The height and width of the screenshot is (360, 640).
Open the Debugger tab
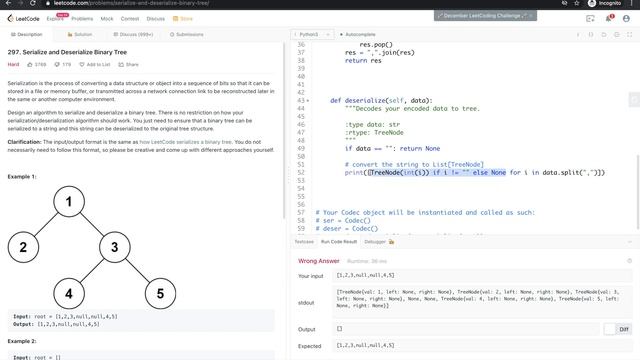pyautogui.click(x=375, y=242)
